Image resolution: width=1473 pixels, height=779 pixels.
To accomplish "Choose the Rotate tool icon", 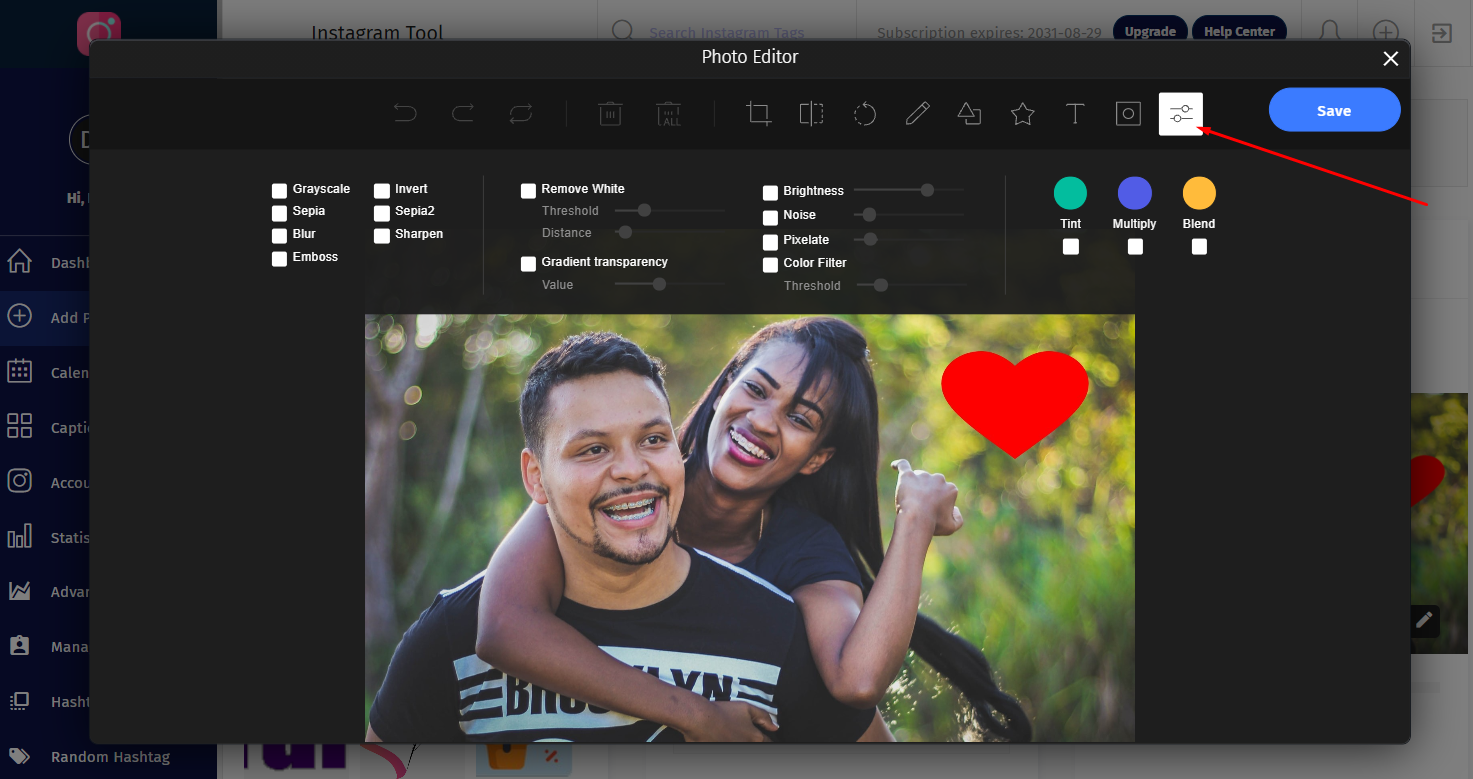I will 865,114.
